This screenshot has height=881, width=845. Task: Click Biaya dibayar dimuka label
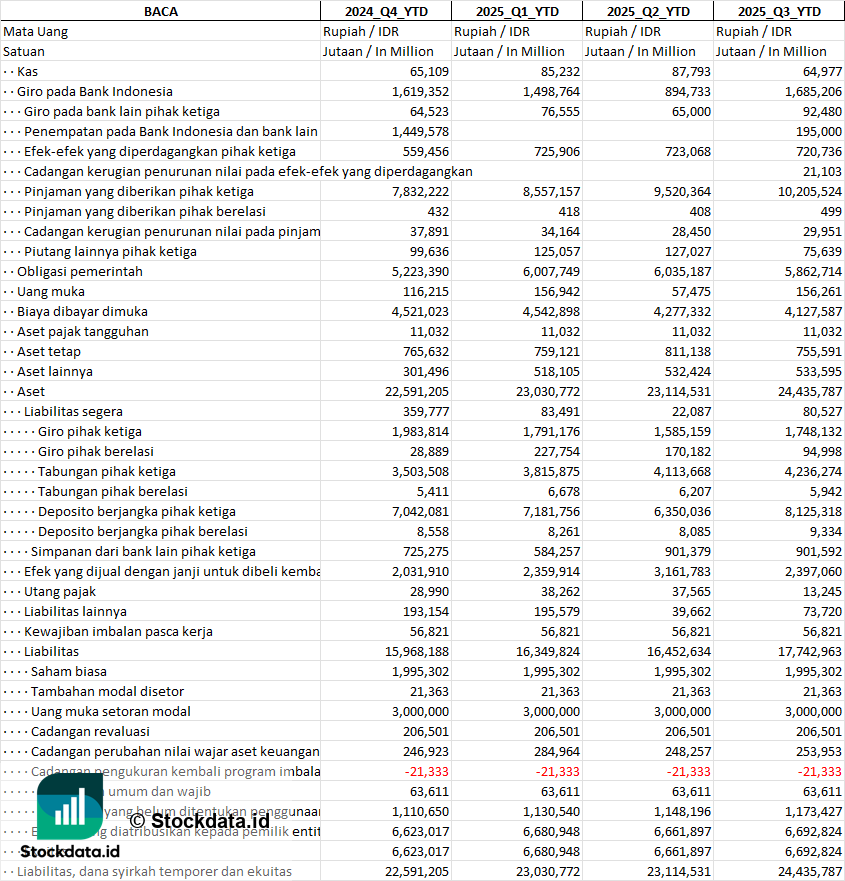[x=83, y=311]
